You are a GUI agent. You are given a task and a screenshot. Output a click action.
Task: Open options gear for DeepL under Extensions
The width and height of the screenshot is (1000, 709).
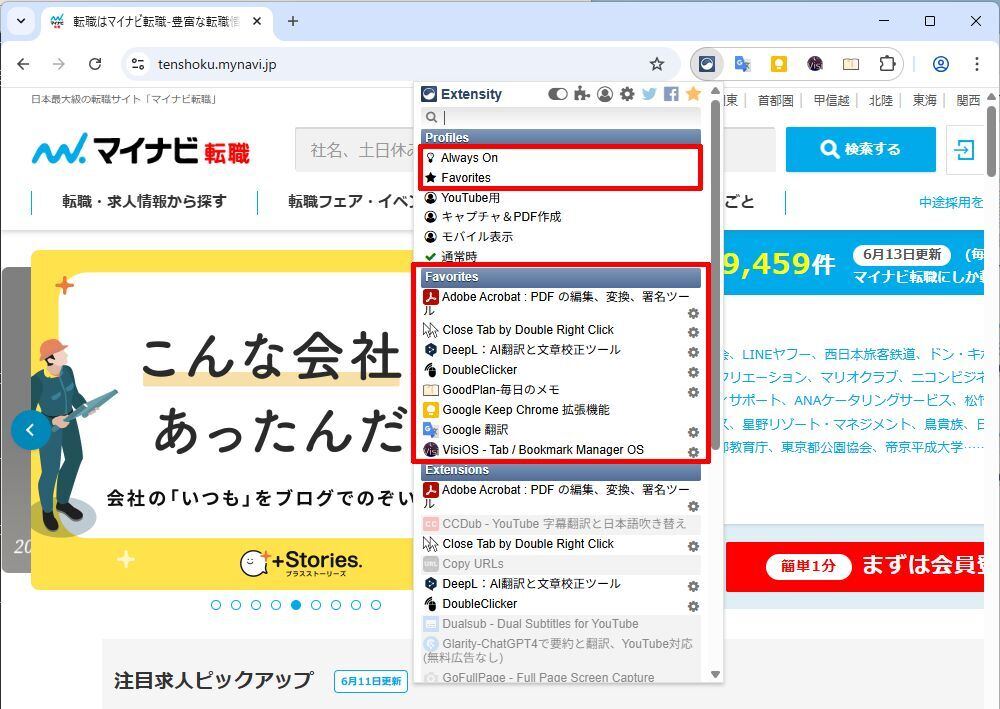pos(693,586)
